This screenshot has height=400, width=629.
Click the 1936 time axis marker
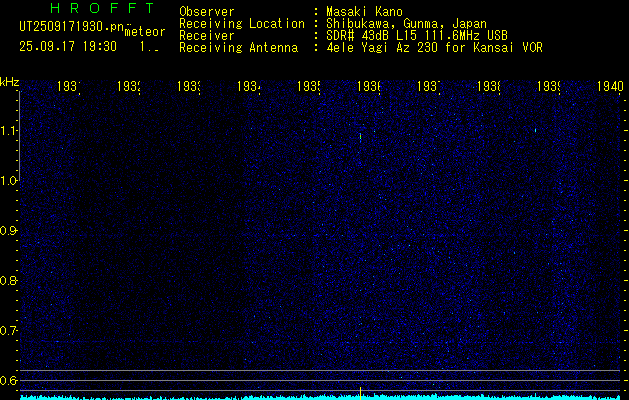369,87
